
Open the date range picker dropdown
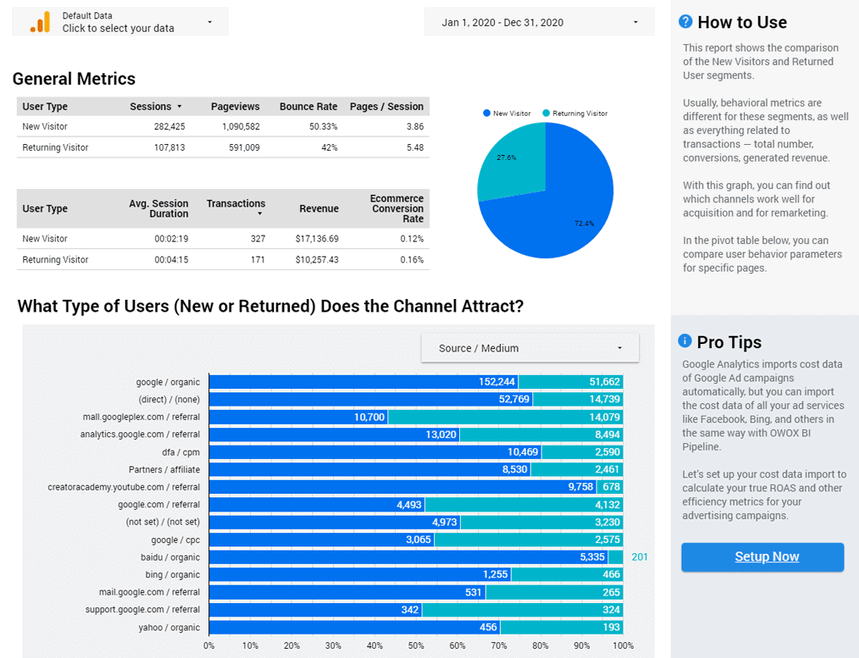tap(539, 22)
